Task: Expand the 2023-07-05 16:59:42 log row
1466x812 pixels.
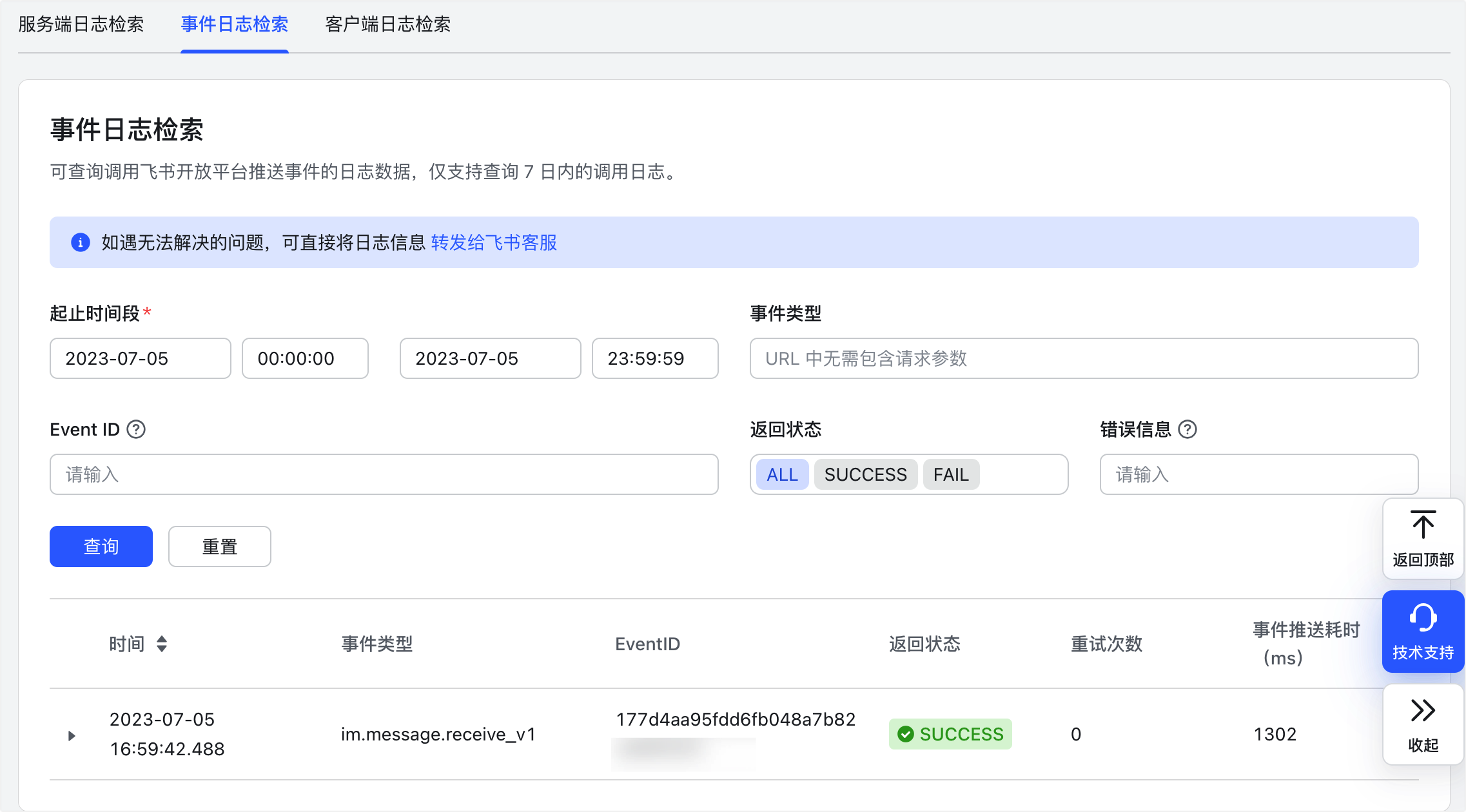Action: point(72,735)
